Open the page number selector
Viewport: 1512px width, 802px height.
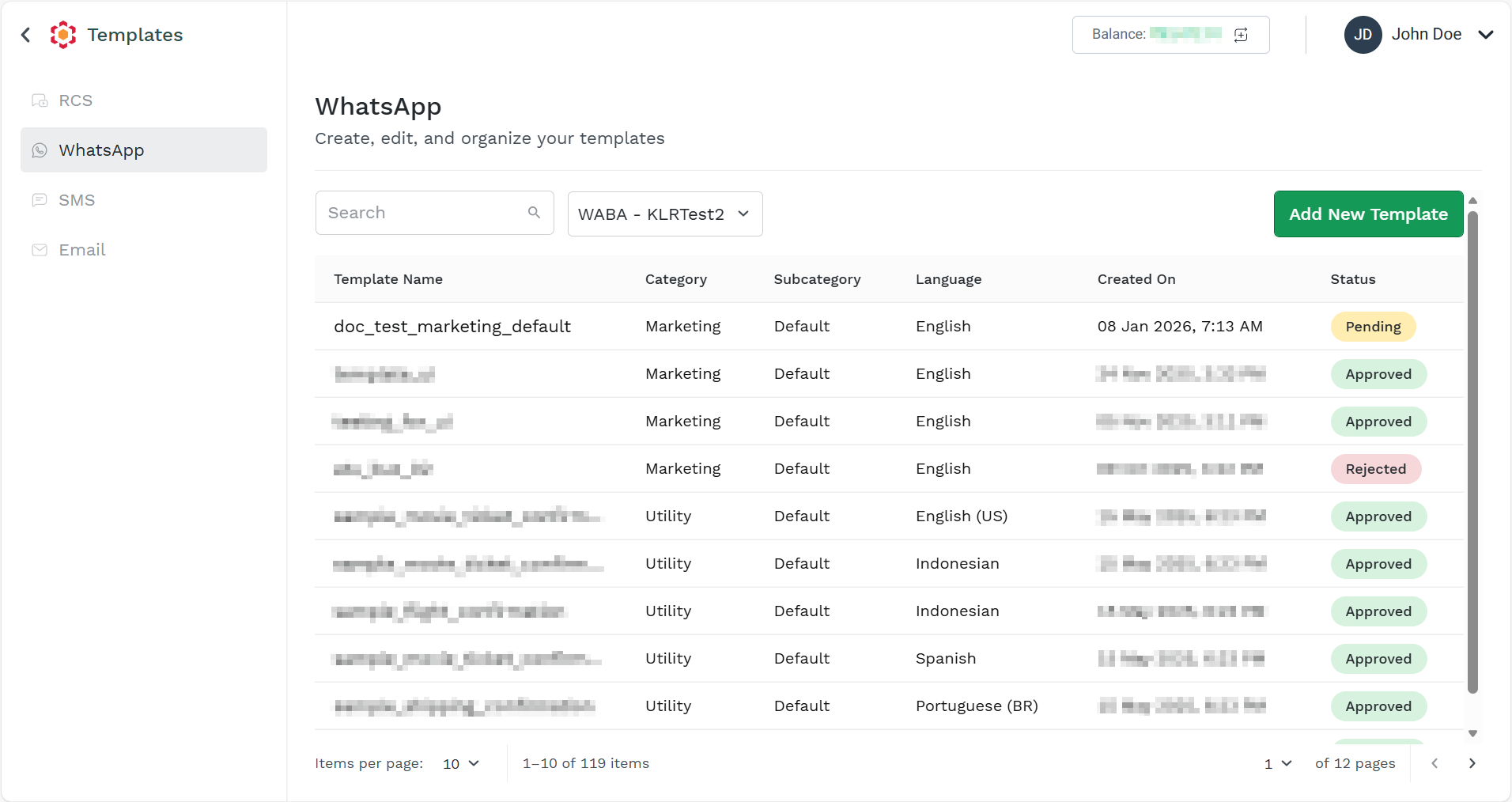point(1278,763)
